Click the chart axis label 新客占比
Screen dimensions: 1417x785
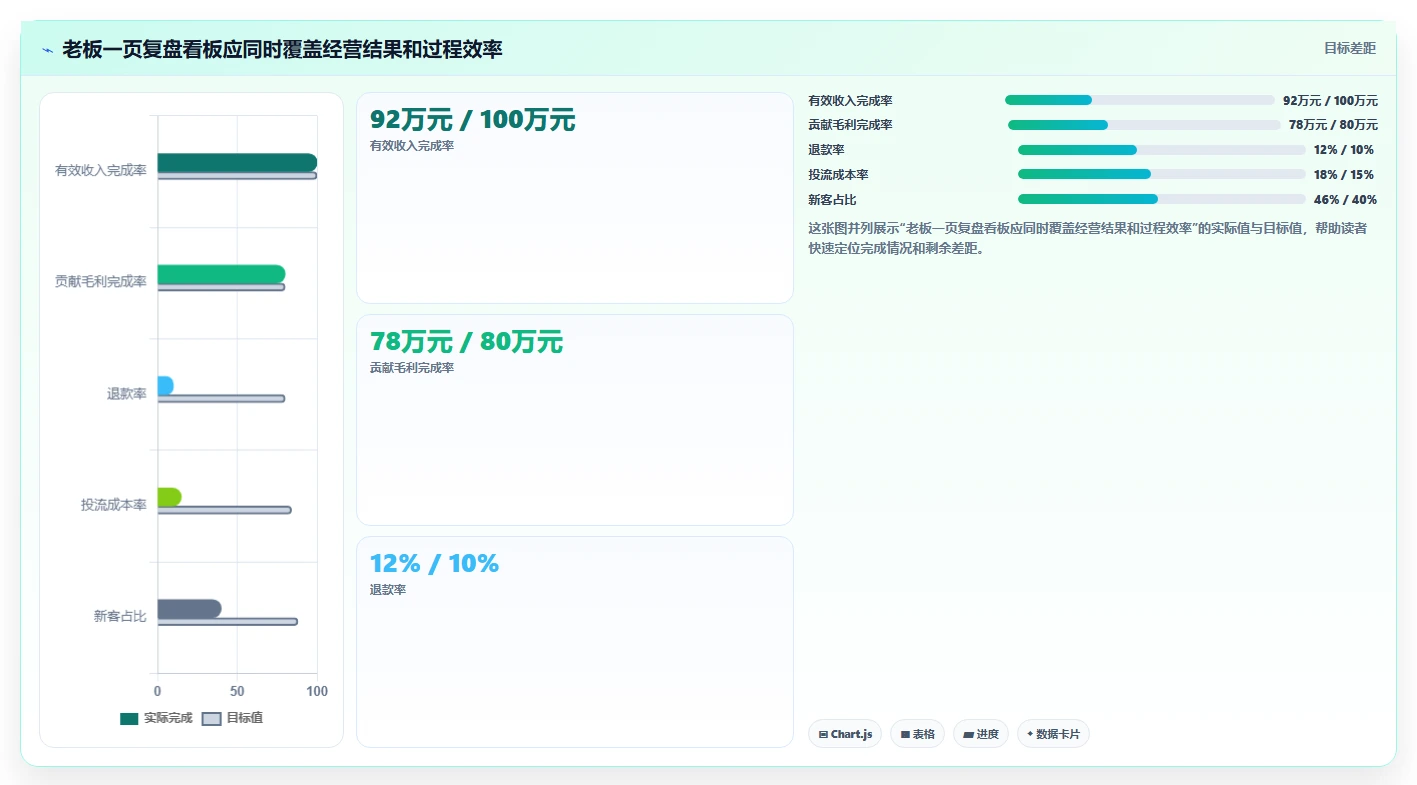(x=120, y=616)
